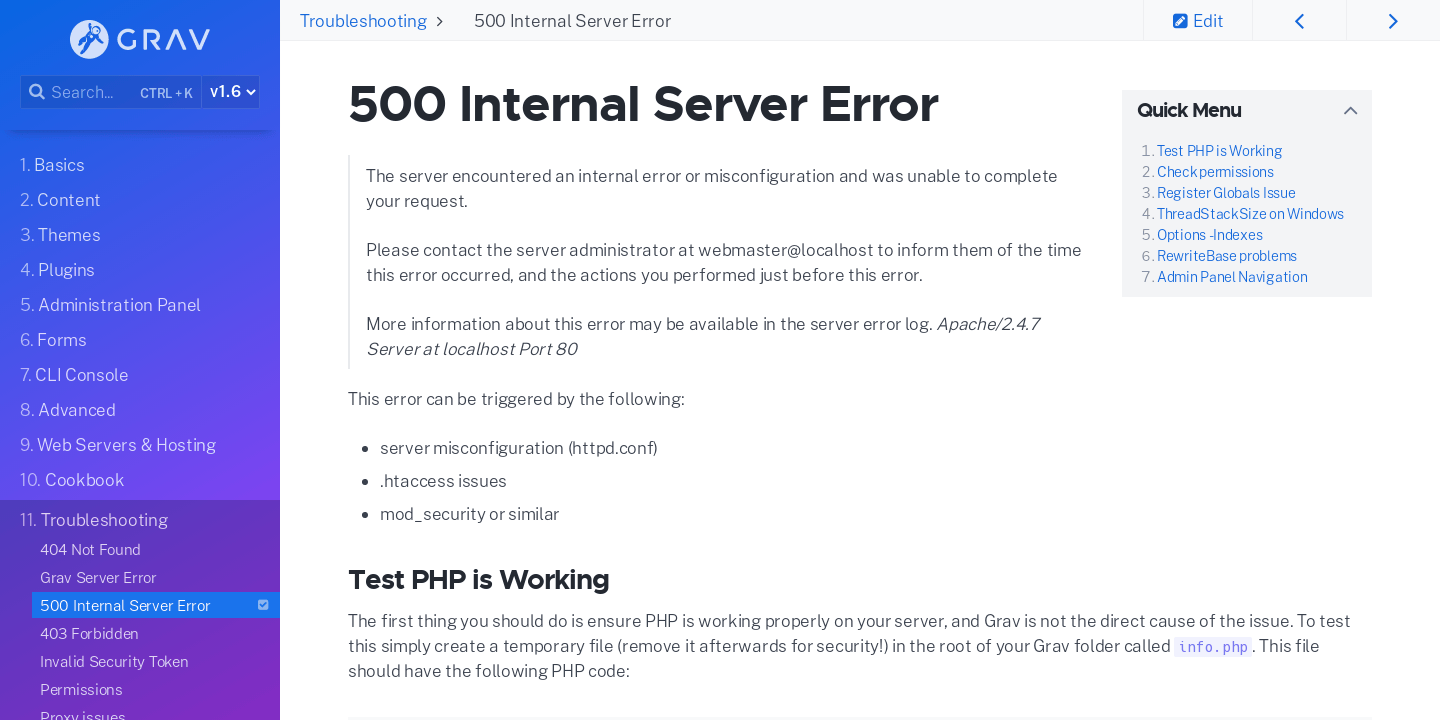Go to previous page arrow

tap(1299, 21)
